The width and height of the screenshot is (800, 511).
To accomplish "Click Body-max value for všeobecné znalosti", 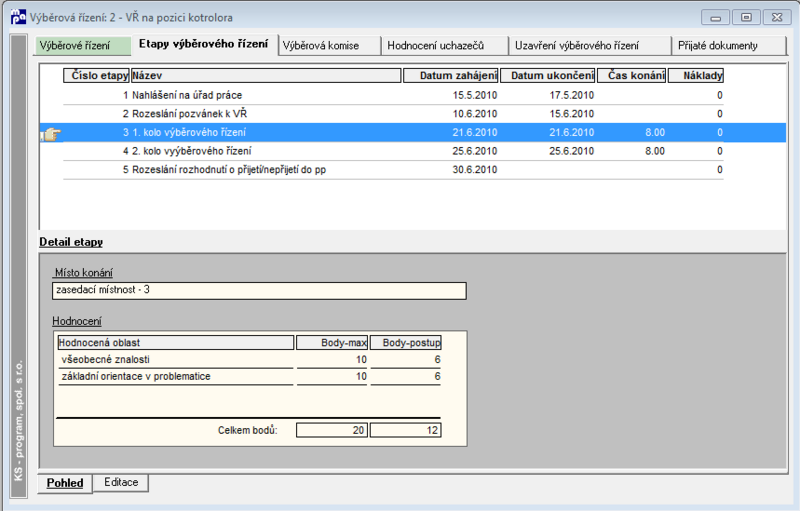I will point(361,360).
